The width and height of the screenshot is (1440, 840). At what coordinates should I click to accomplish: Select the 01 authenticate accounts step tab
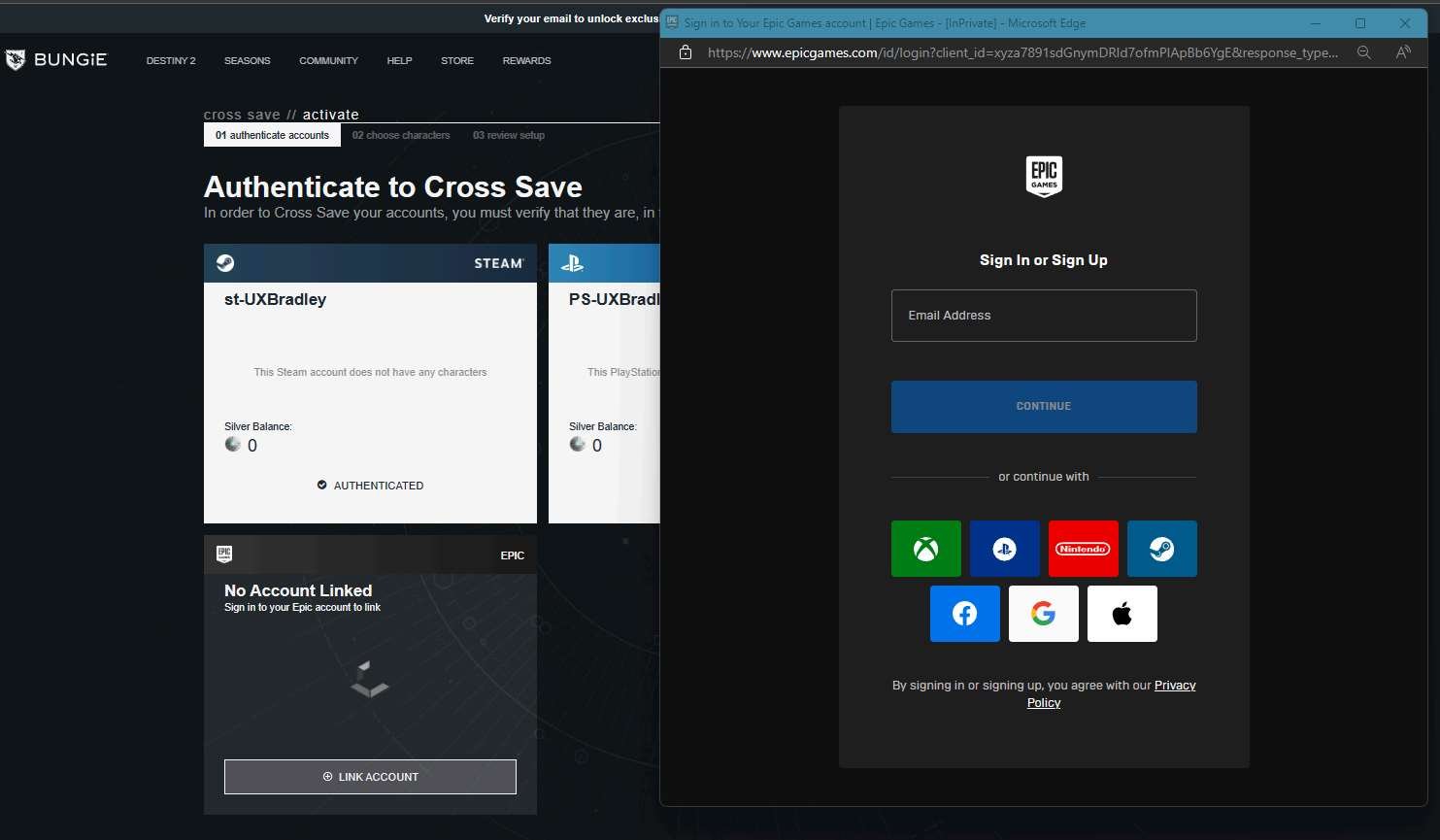click(x=272, y=135)
